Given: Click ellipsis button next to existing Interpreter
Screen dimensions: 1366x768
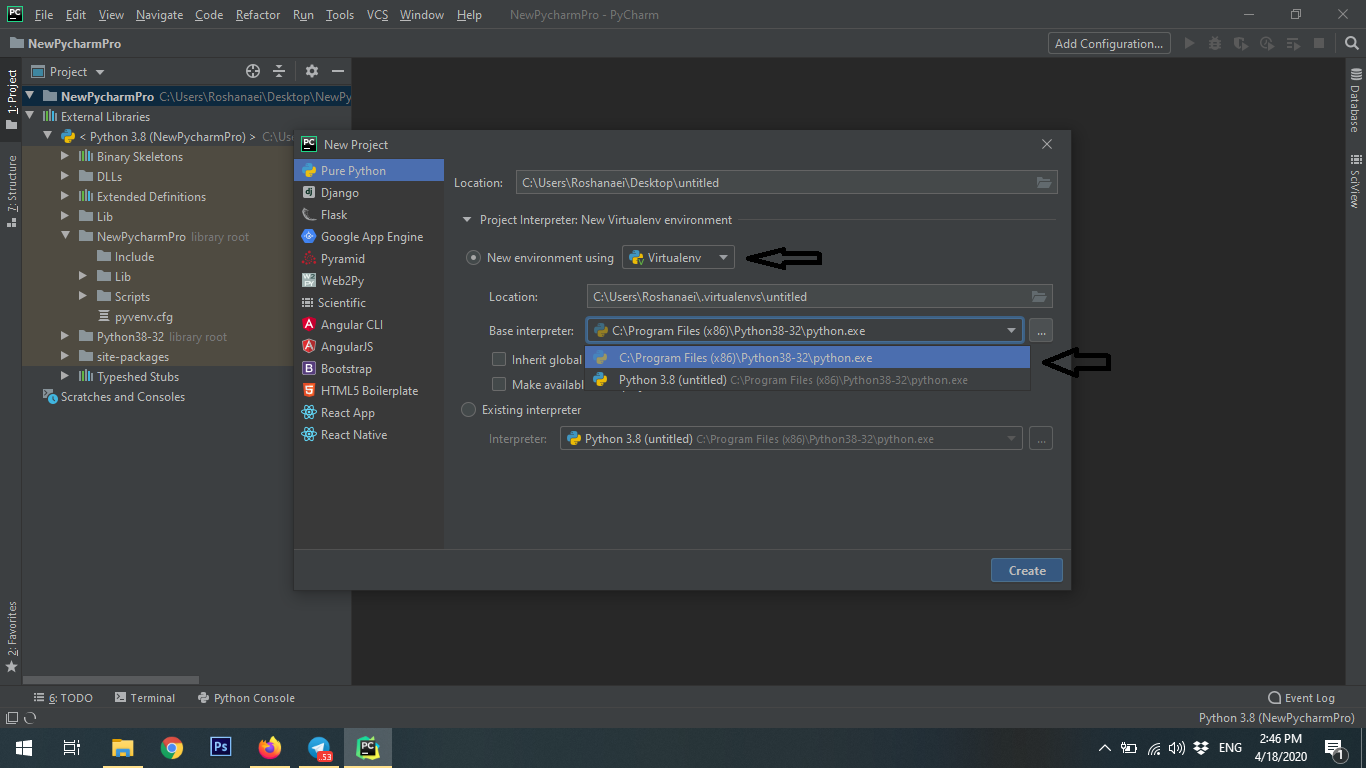Looking at the screenshot, I should click(1041, 439).
